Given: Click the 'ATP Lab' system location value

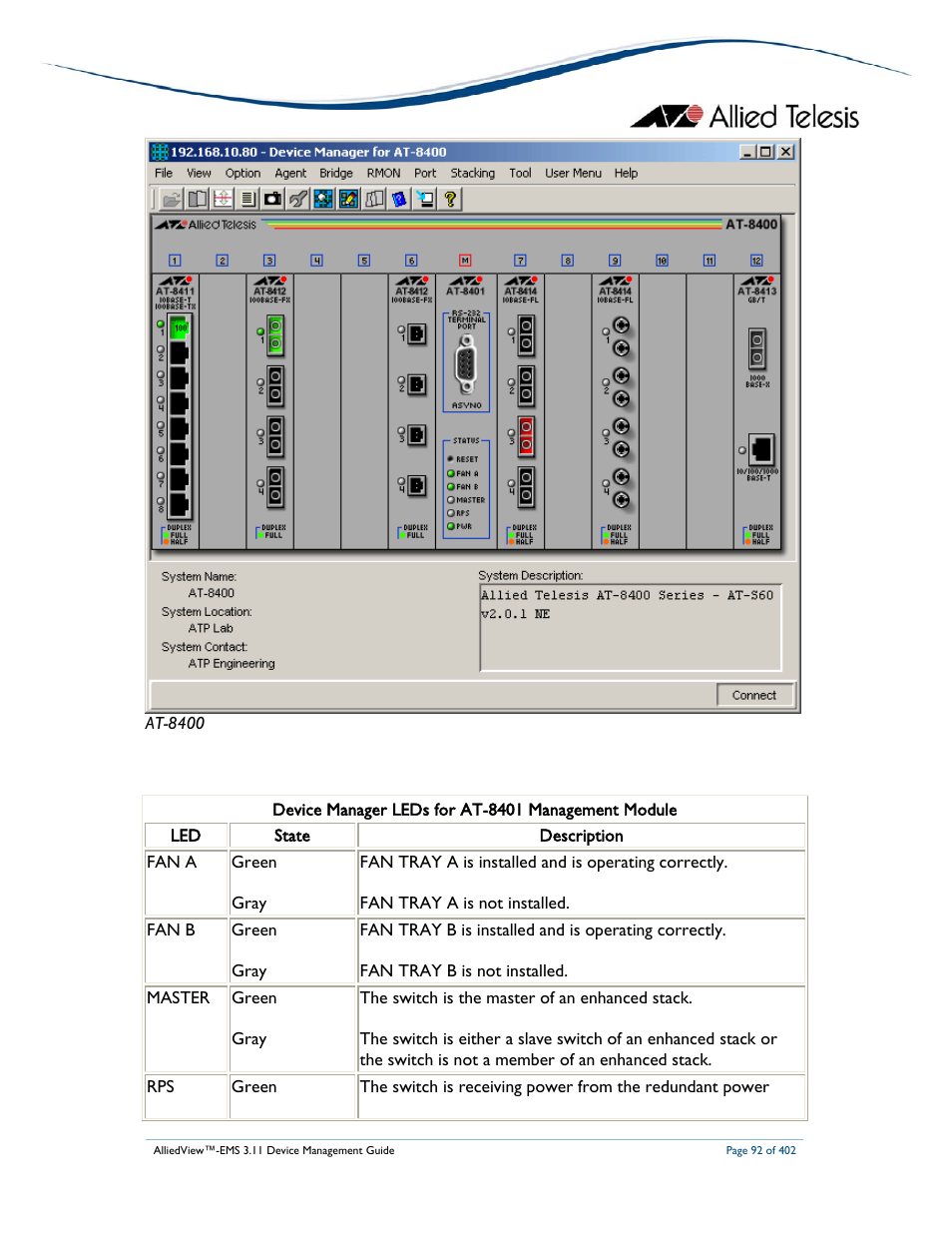Looking at the screenshot, I should coord(211,629).
